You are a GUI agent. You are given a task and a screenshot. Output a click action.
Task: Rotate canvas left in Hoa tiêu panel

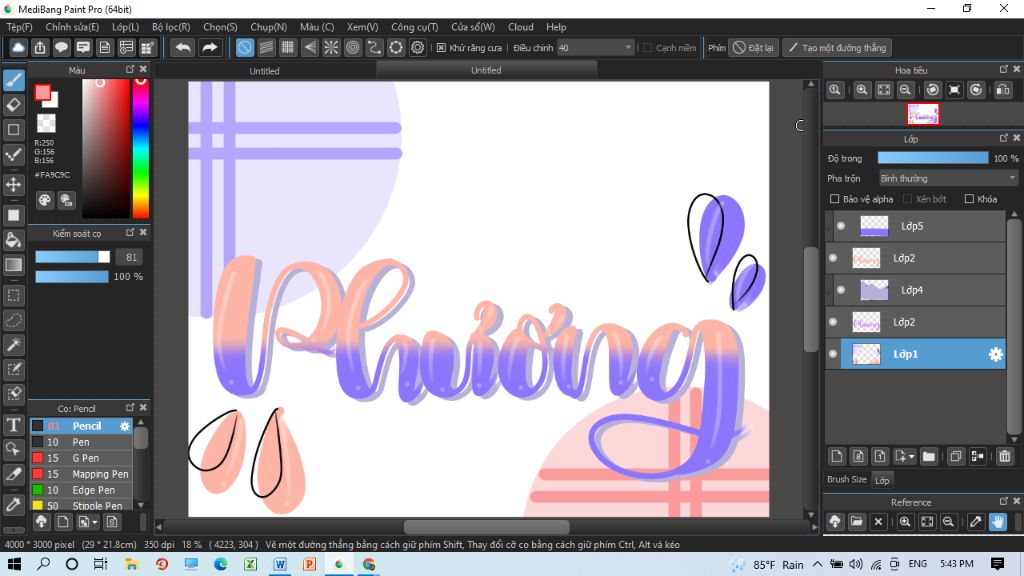pos(933,90)
